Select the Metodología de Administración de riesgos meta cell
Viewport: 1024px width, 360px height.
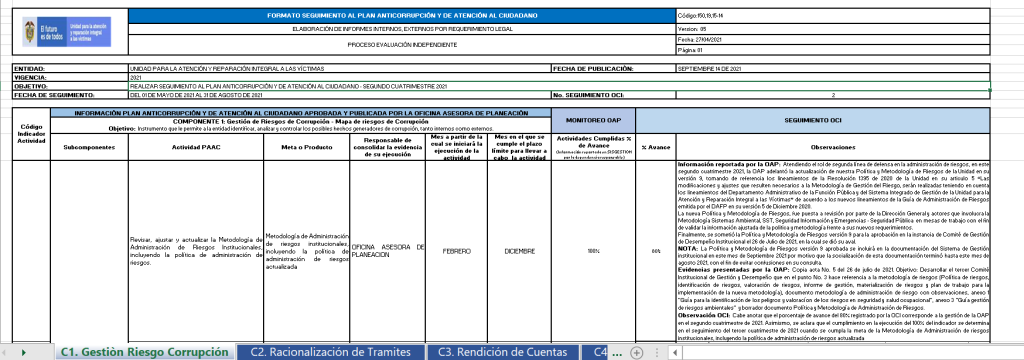306,252
